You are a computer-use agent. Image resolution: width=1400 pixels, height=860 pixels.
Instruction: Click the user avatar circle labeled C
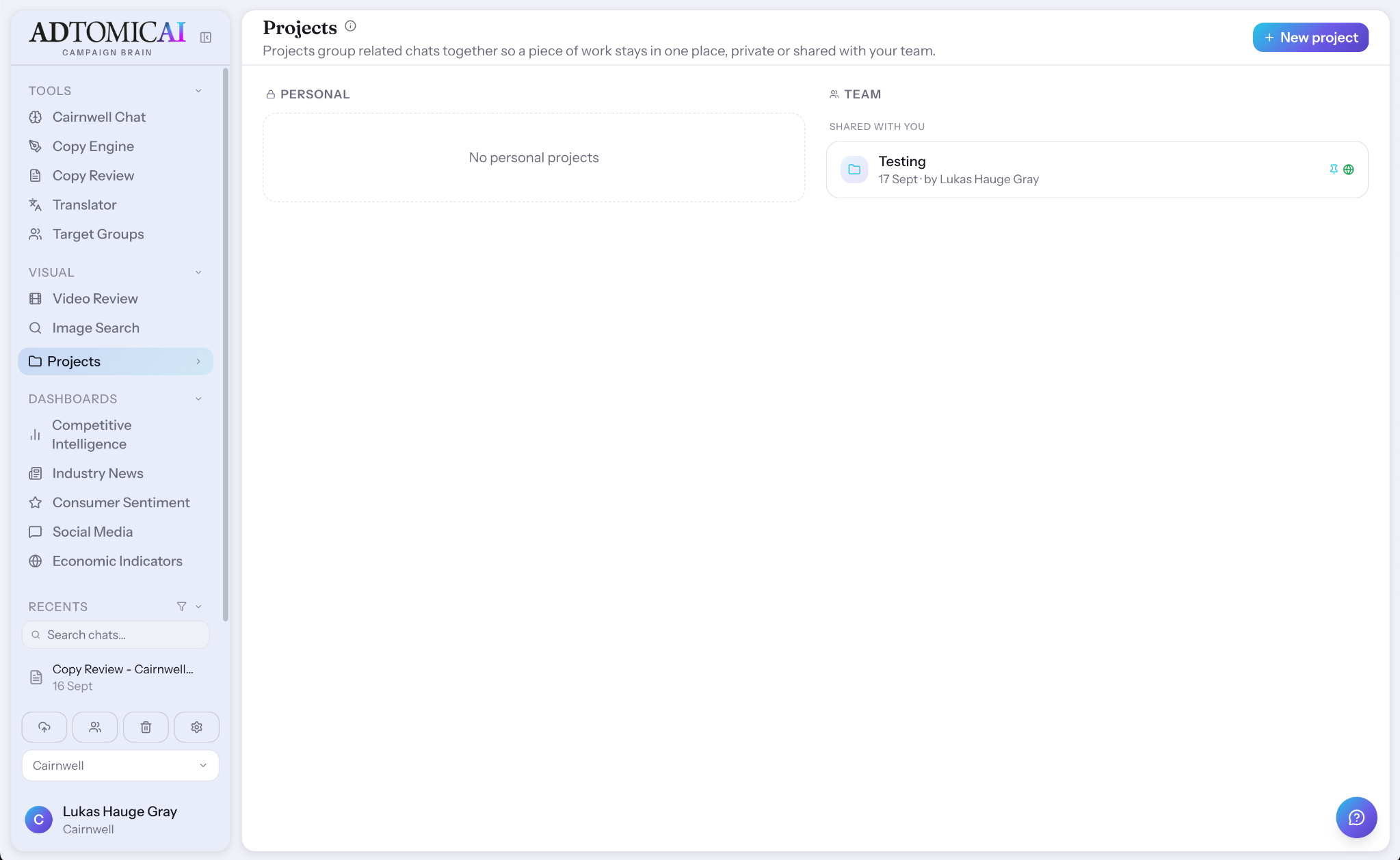[x=39, y=819]
